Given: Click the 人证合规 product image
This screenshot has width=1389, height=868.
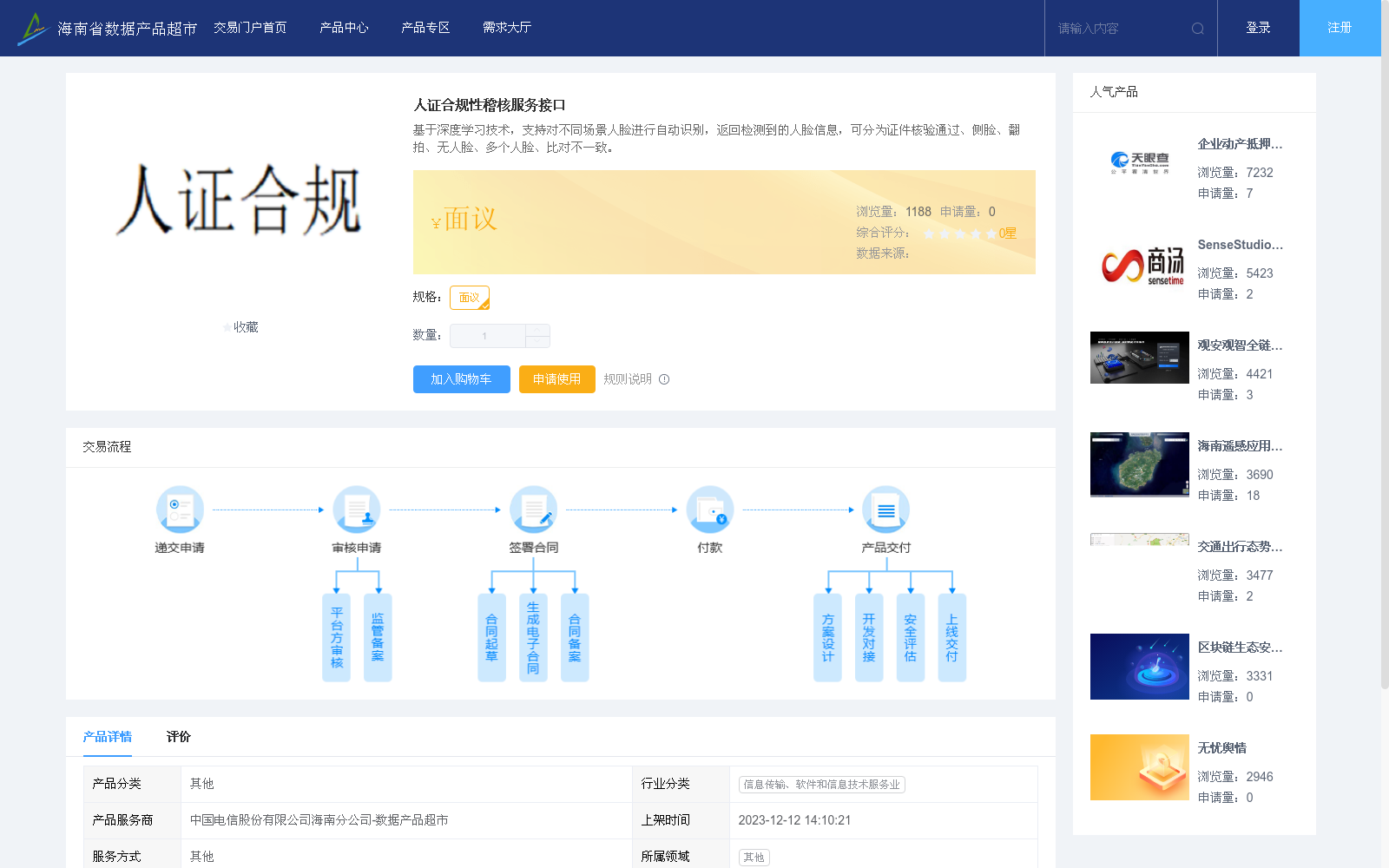Looking at the screenshot, I should tap(239, 201).
